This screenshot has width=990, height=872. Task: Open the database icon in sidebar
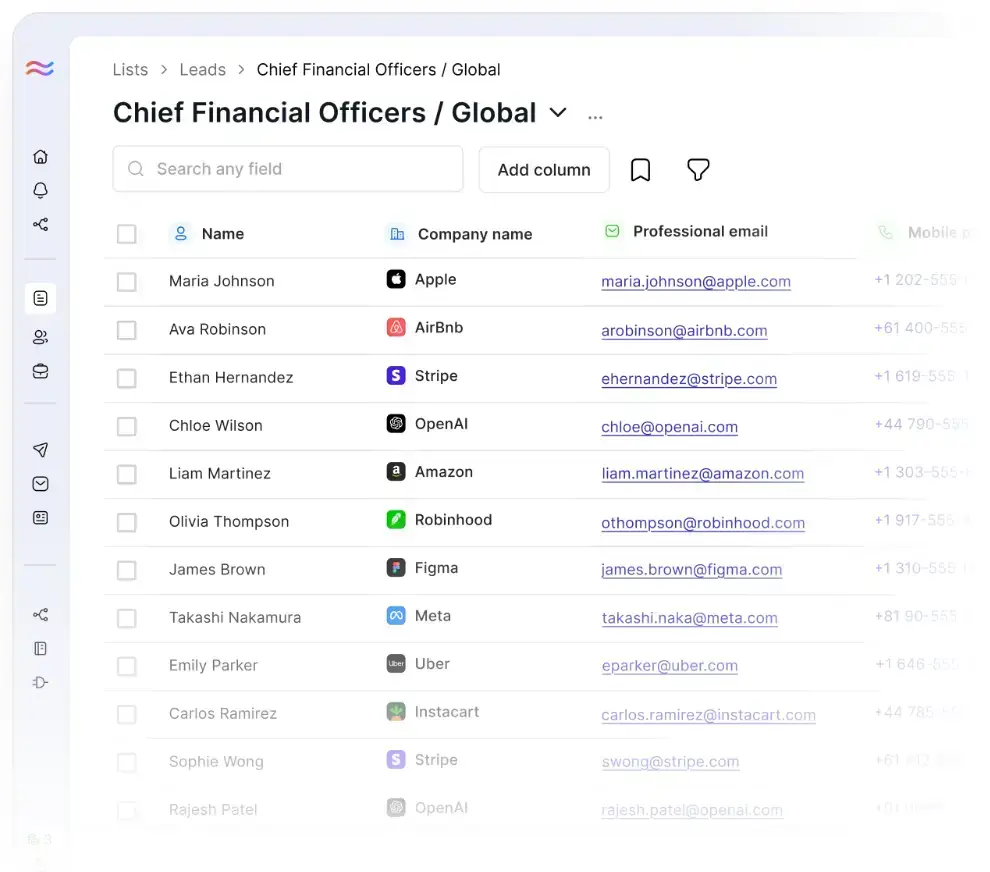[40, 371]
